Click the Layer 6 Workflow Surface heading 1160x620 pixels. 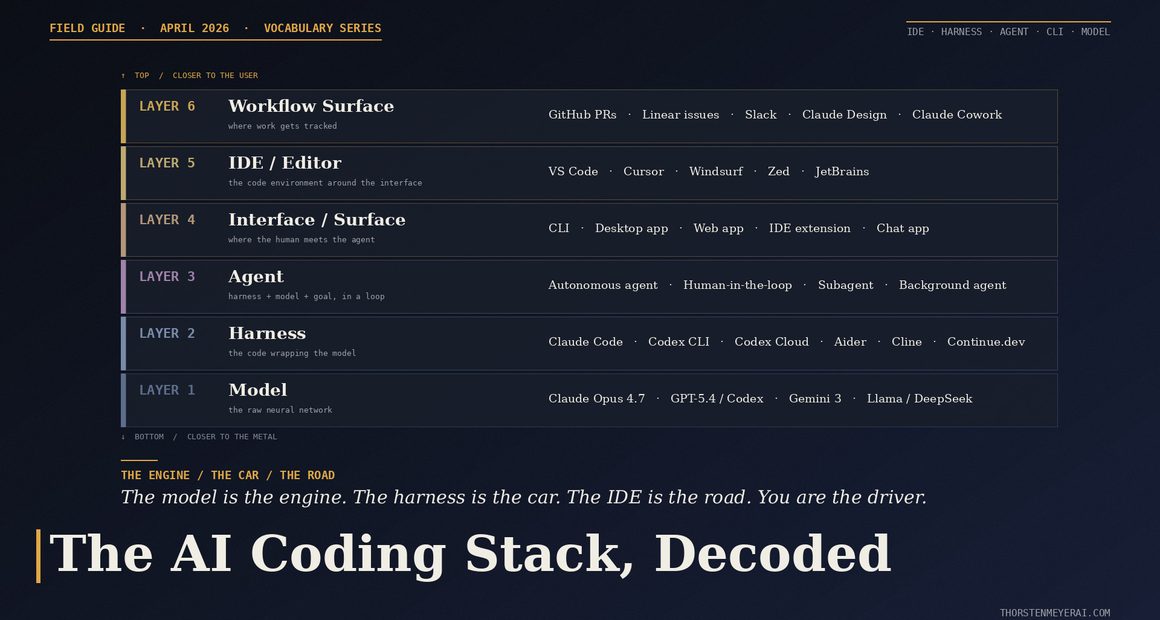click(x=311, y=106)
